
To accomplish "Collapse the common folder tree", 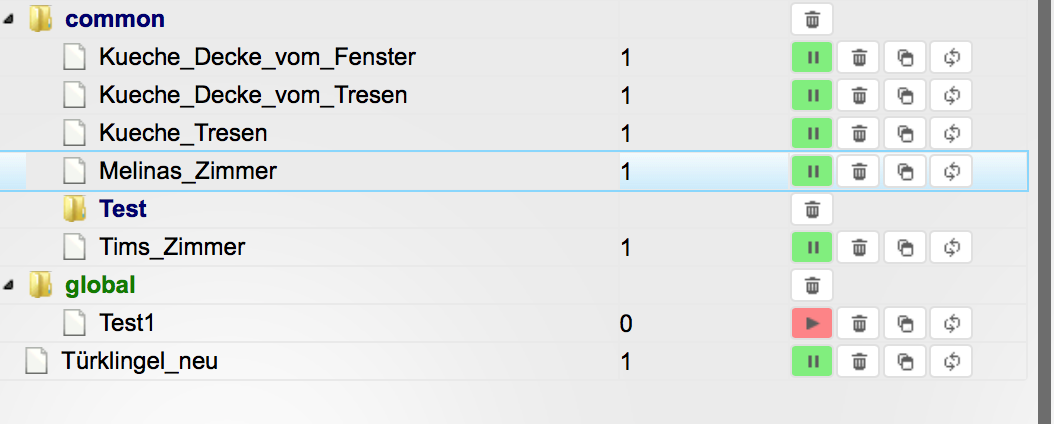I will click(9, 19).
